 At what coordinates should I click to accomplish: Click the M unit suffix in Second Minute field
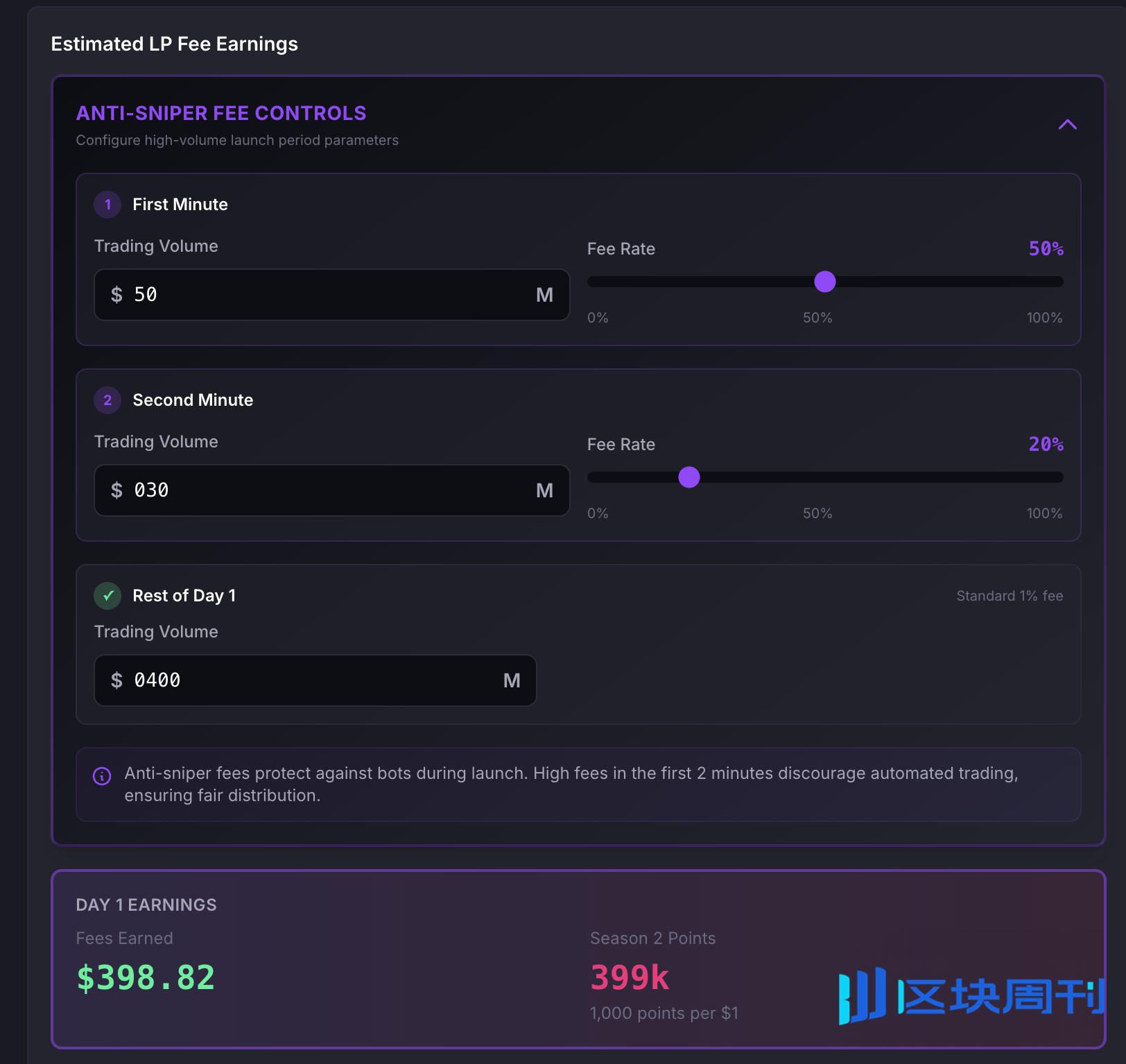(x=544, y=490)
